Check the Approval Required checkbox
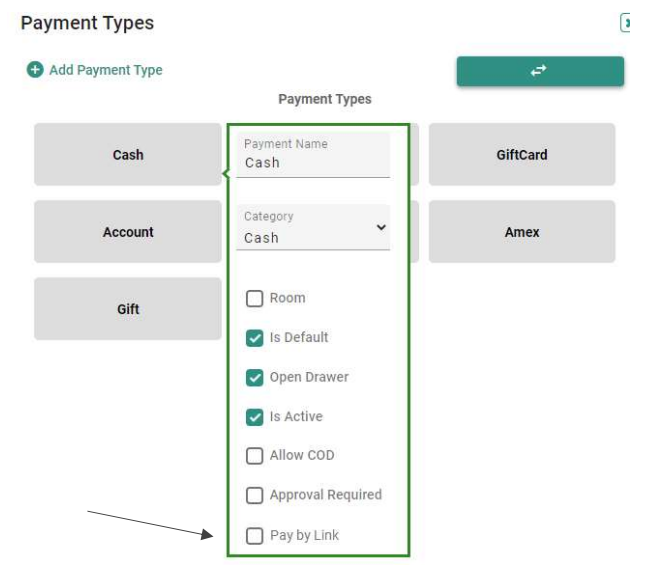This screenshot has width=659, height=581. click(254, 495)
